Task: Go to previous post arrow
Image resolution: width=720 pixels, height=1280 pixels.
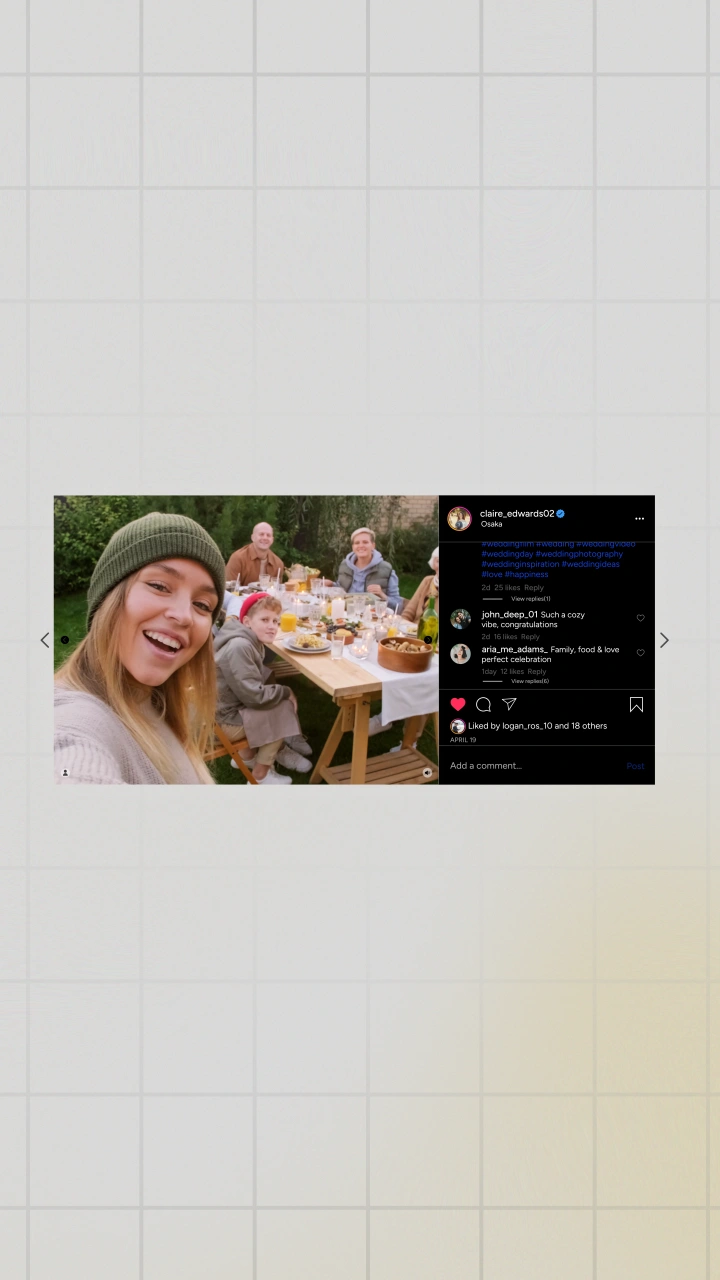Action: pyautogui.click(x=44, y=640)
